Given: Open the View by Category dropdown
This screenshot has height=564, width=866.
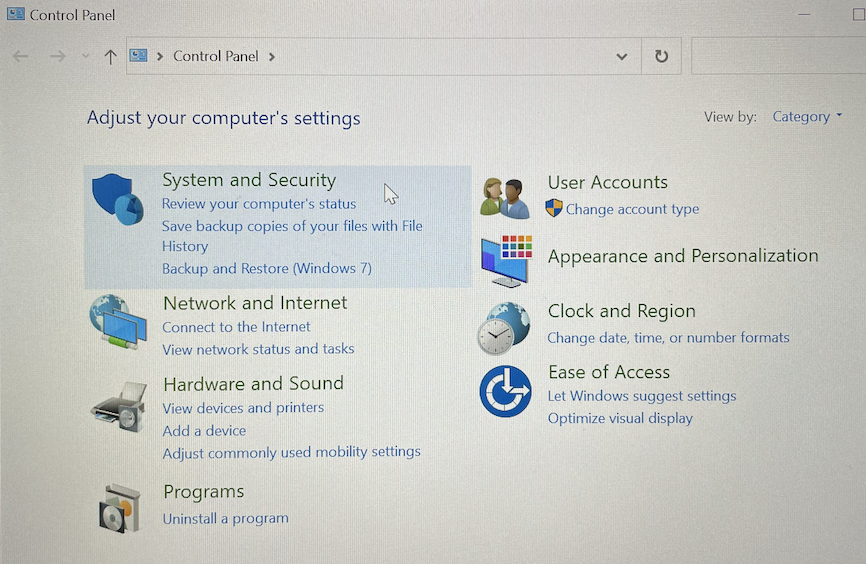Looking at the screenshot, I should tap(807, 117).
